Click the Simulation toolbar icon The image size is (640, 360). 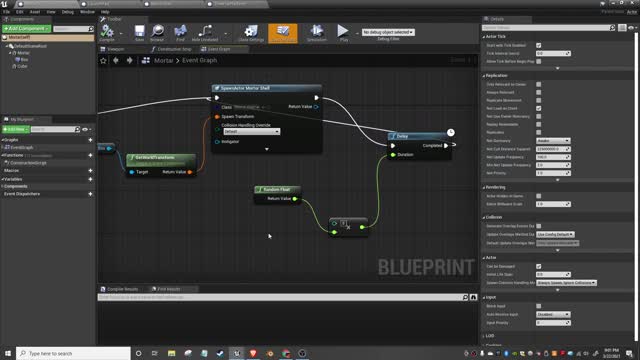tap(317, 31)
